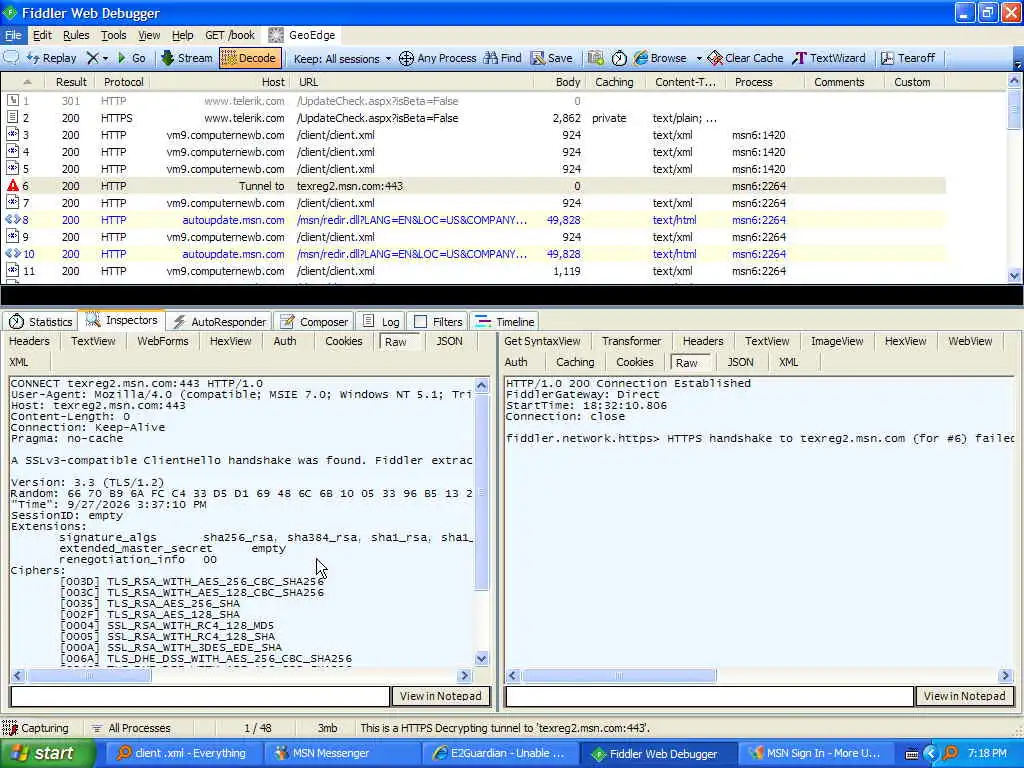Open the TextWizard tool
The image size is (1024, 768).
(x=829, y=58)
